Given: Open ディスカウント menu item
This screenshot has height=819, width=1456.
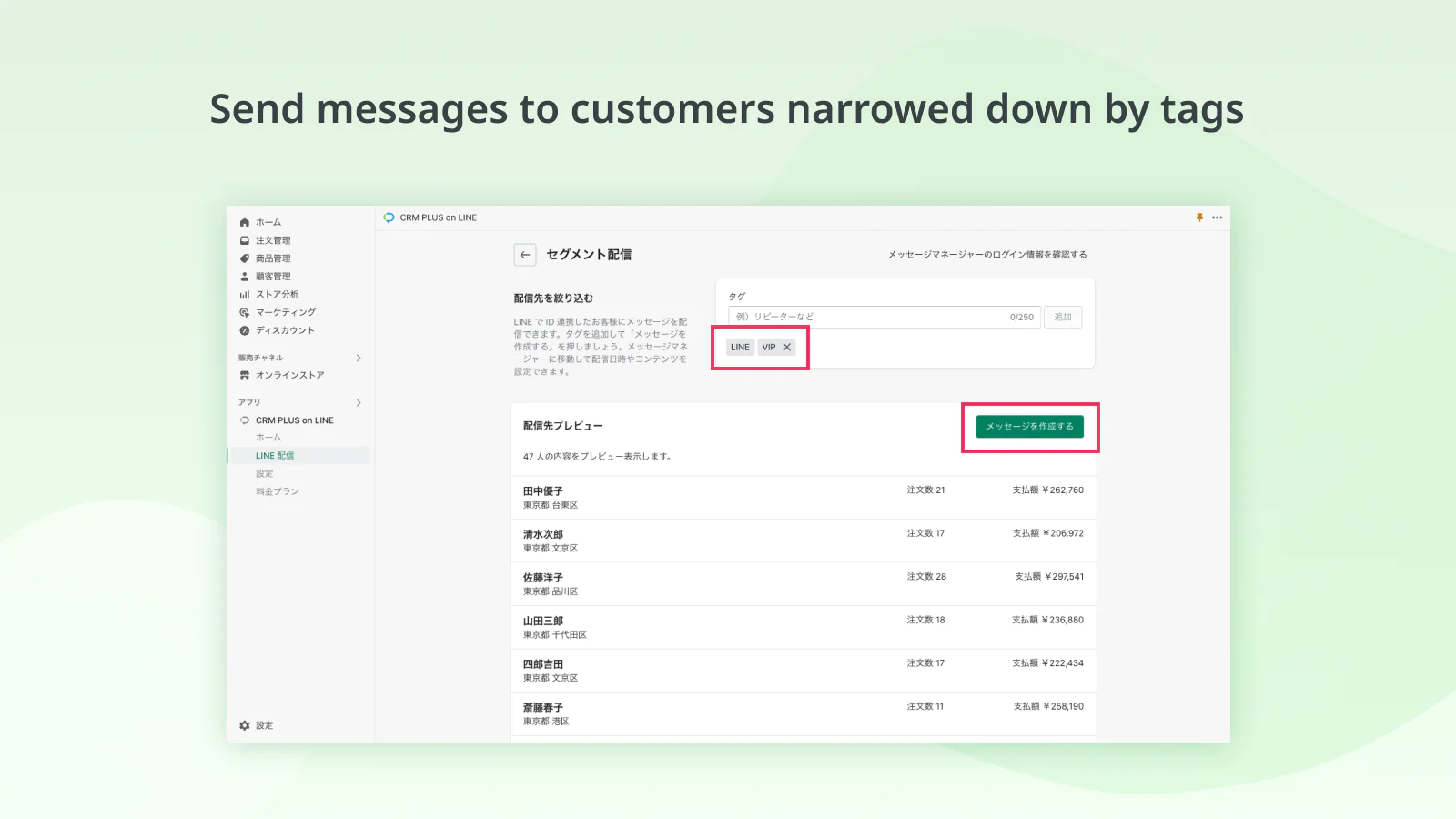Looking at the screenshot, I should [x=285, y=330].
